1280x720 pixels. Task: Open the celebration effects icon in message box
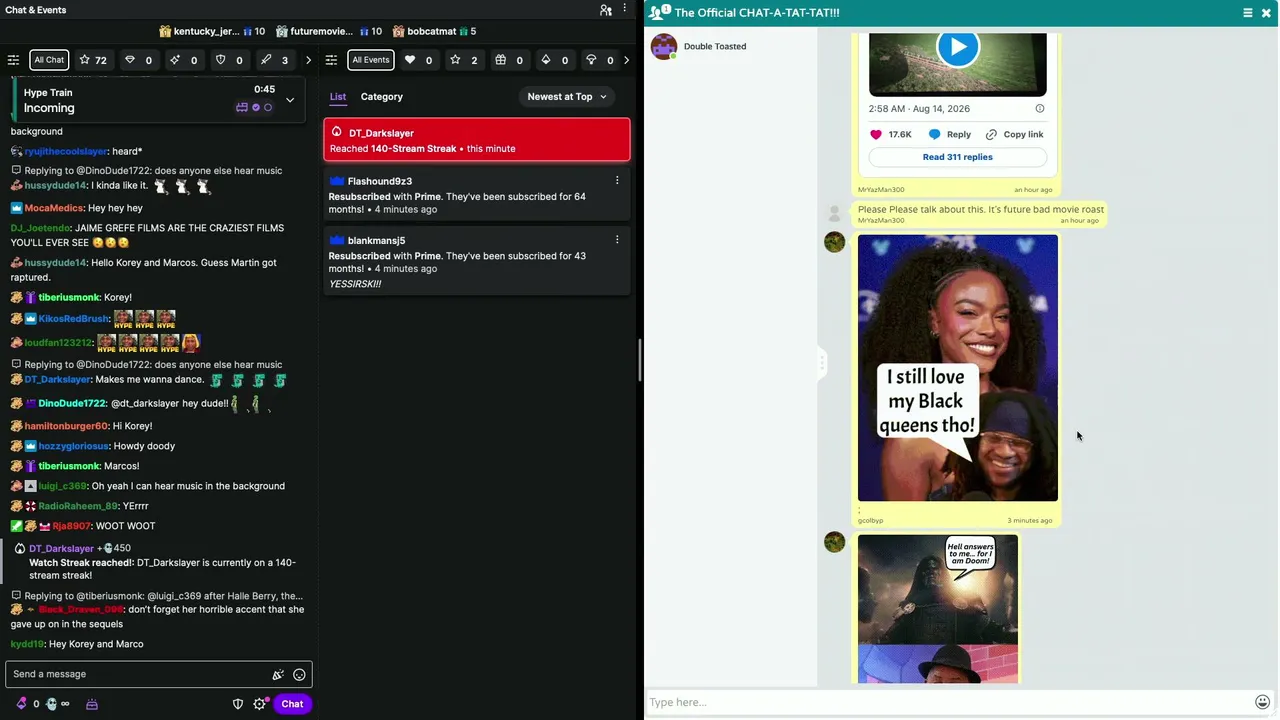tap(278, 675)
